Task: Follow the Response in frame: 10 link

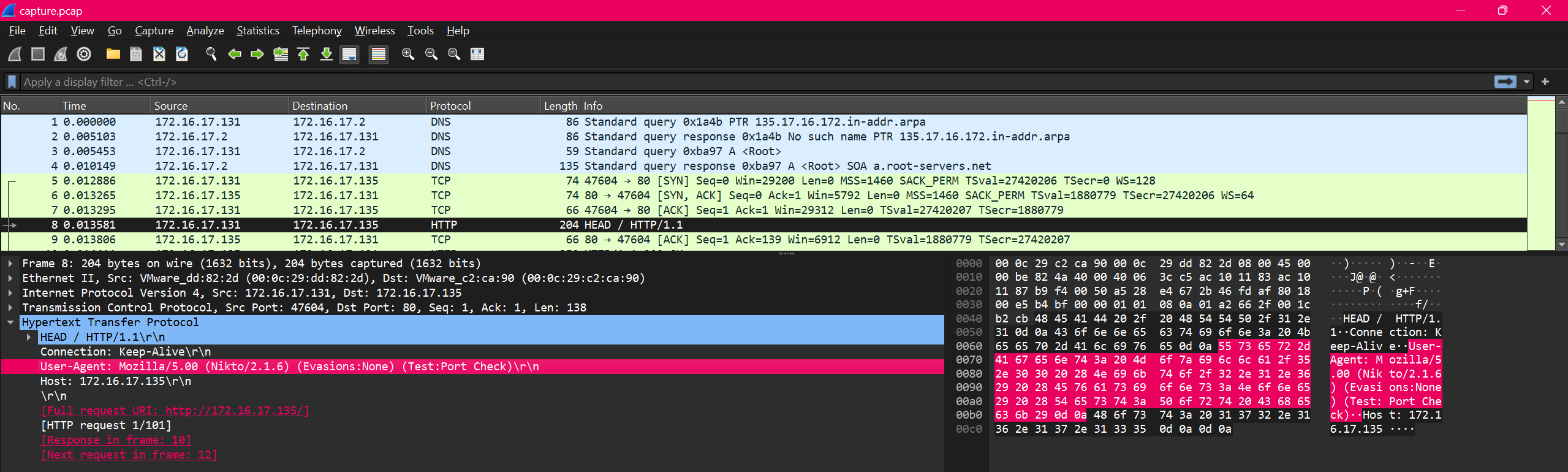Action: (x=116, y=440)
